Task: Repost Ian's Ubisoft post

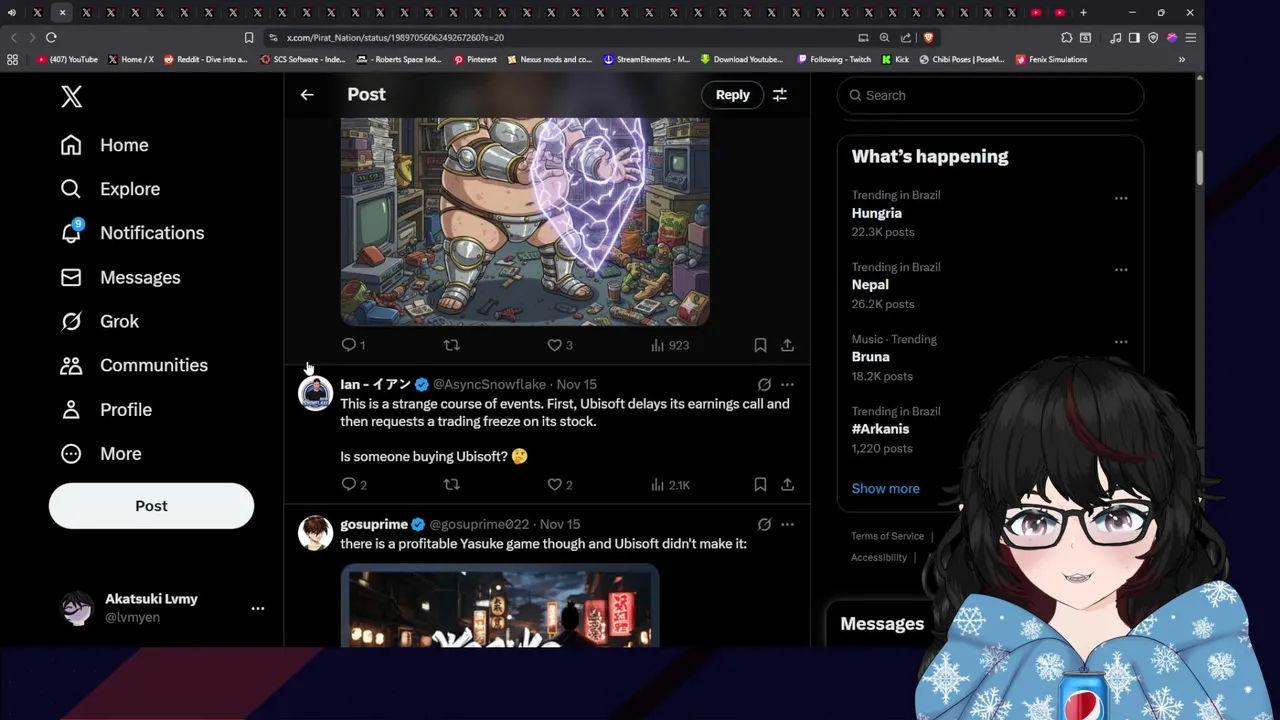Action: (x=452, y=485)
